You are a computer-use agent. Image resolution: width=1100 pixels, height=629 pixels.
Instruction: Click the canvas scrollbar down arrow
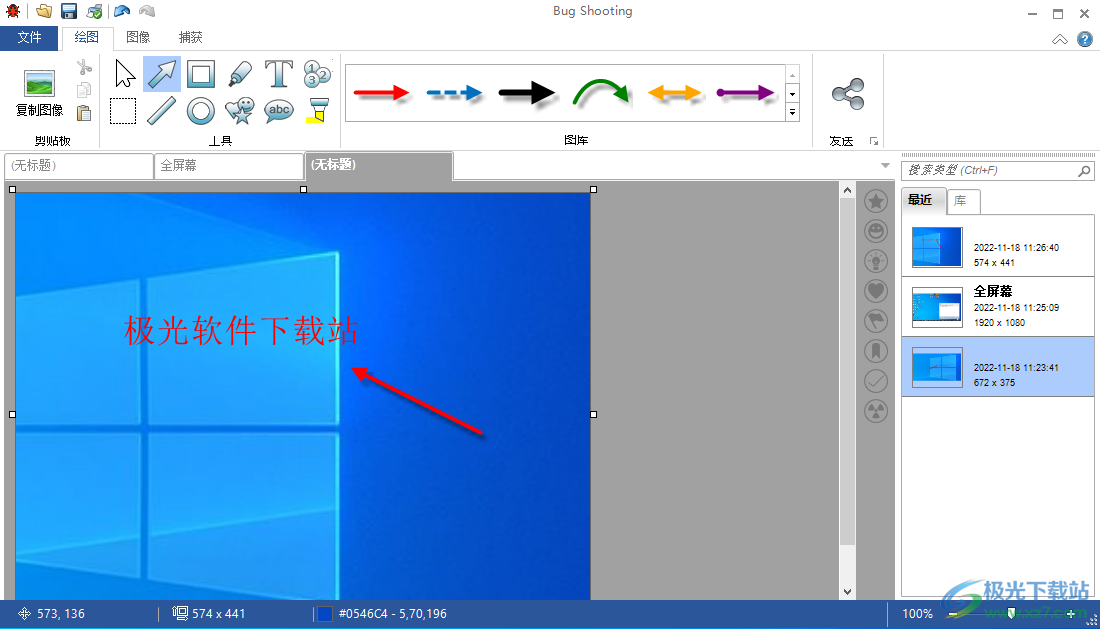point(847,592)
